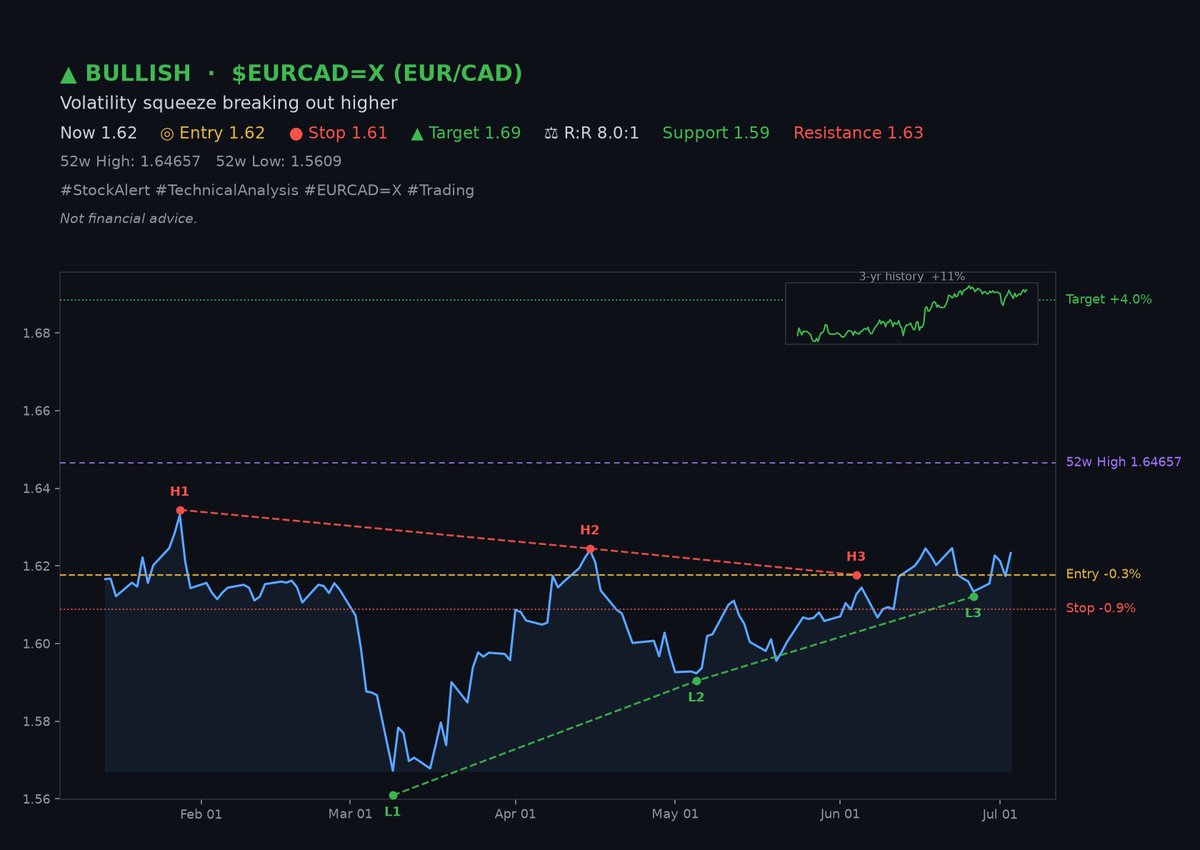Click the '3-yr history +11%' caption

[x=911, y=277]
